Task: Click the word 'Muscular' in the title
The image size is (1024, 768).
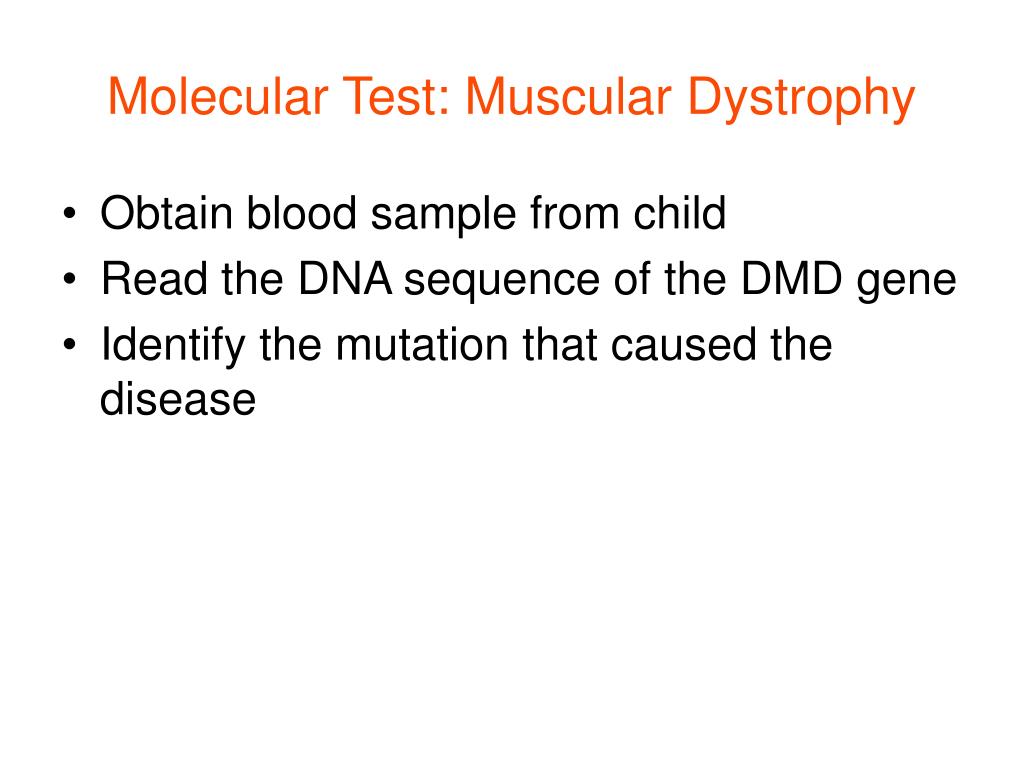Action: 568,97
